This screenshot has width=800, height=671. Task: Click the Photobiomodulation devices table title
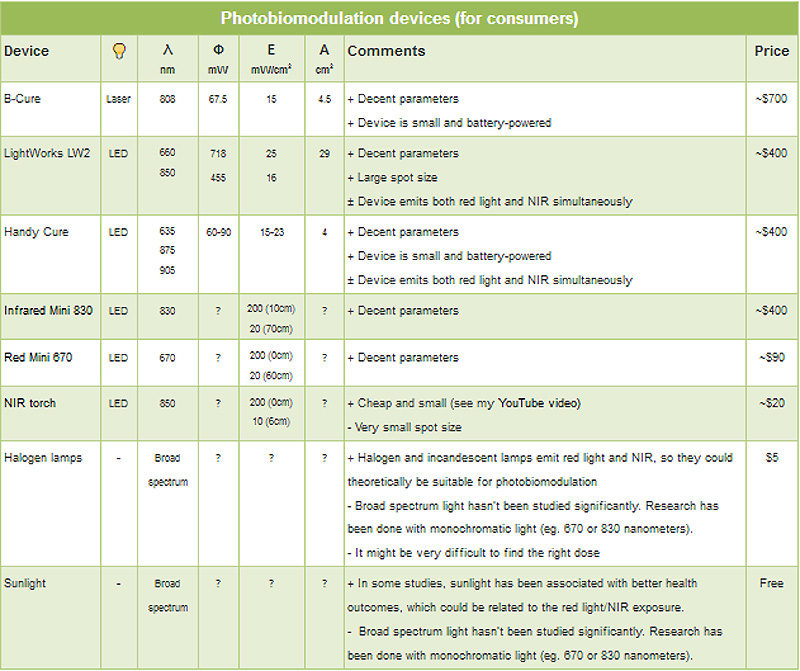click(x=399, y=18)
